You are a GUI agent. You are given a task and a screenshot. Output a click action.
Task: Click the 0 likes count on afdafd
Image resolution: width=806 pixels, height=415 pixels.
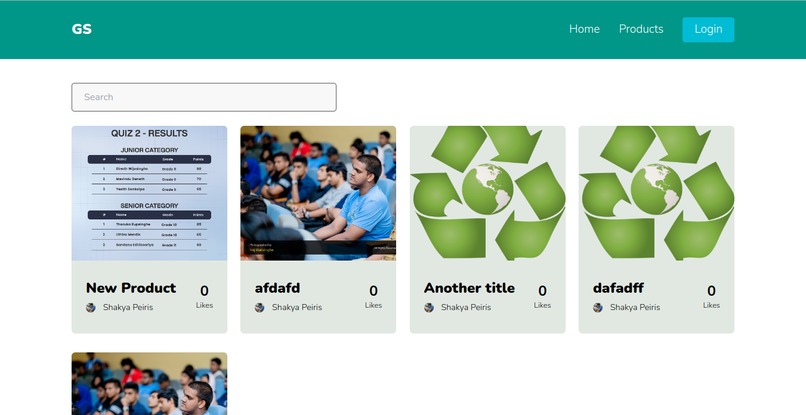click(373, 291)
